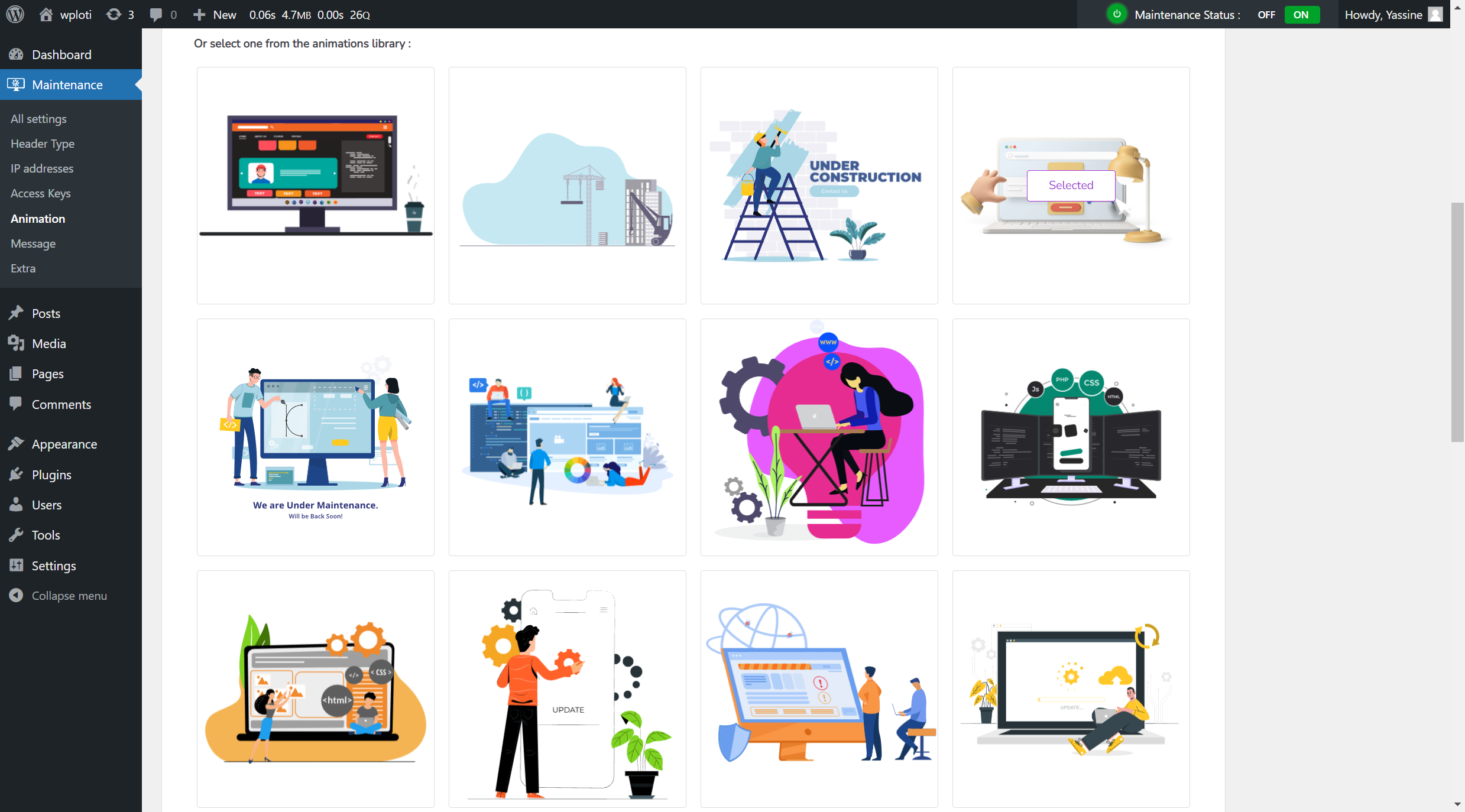Select the orange monitor with coffee animation
1465x812 pixels.
click(316, 186)
